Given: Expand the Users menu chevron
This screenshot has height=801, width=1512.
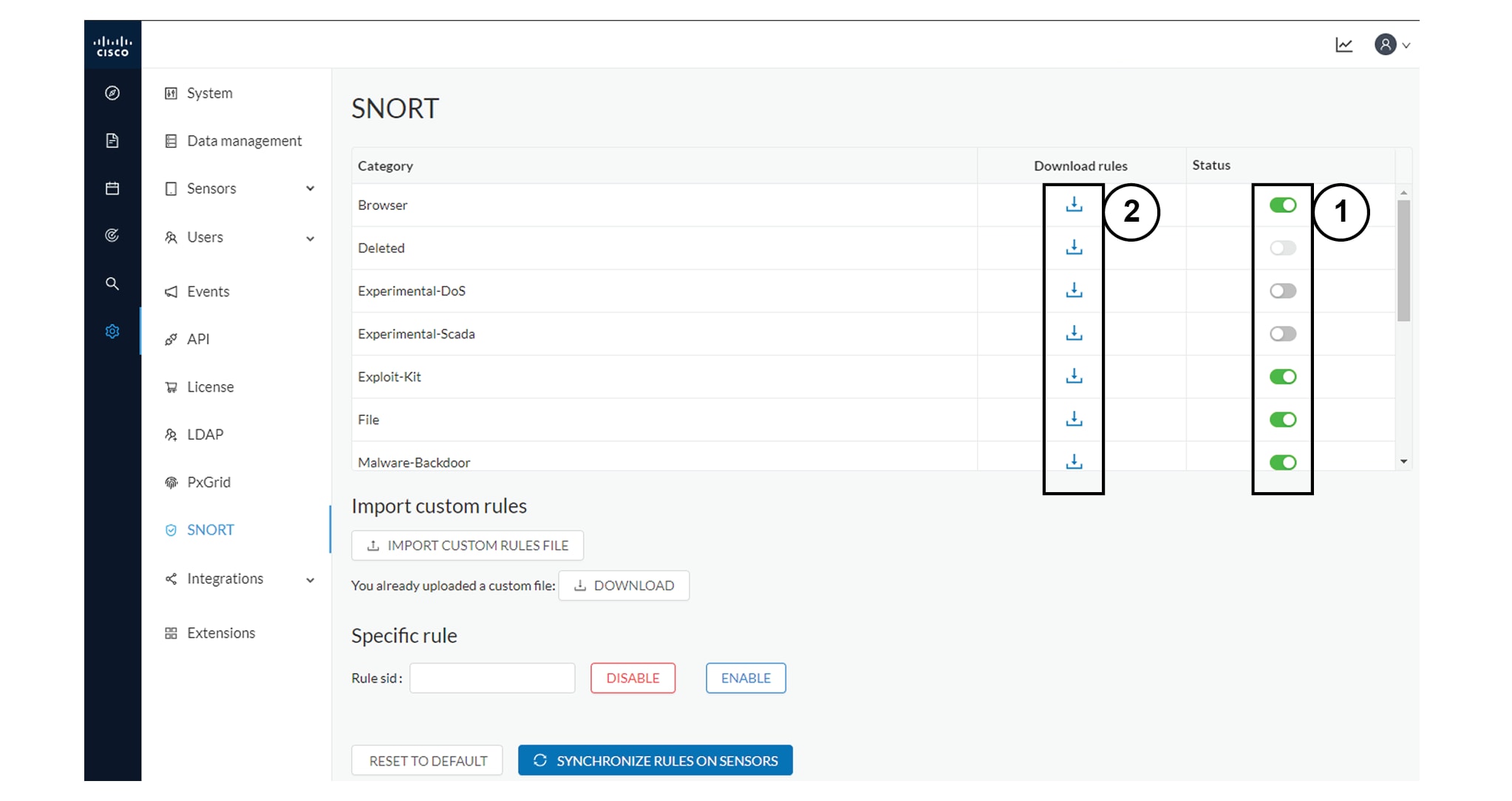Looking at the screenshot, I should tap(310, 238).
